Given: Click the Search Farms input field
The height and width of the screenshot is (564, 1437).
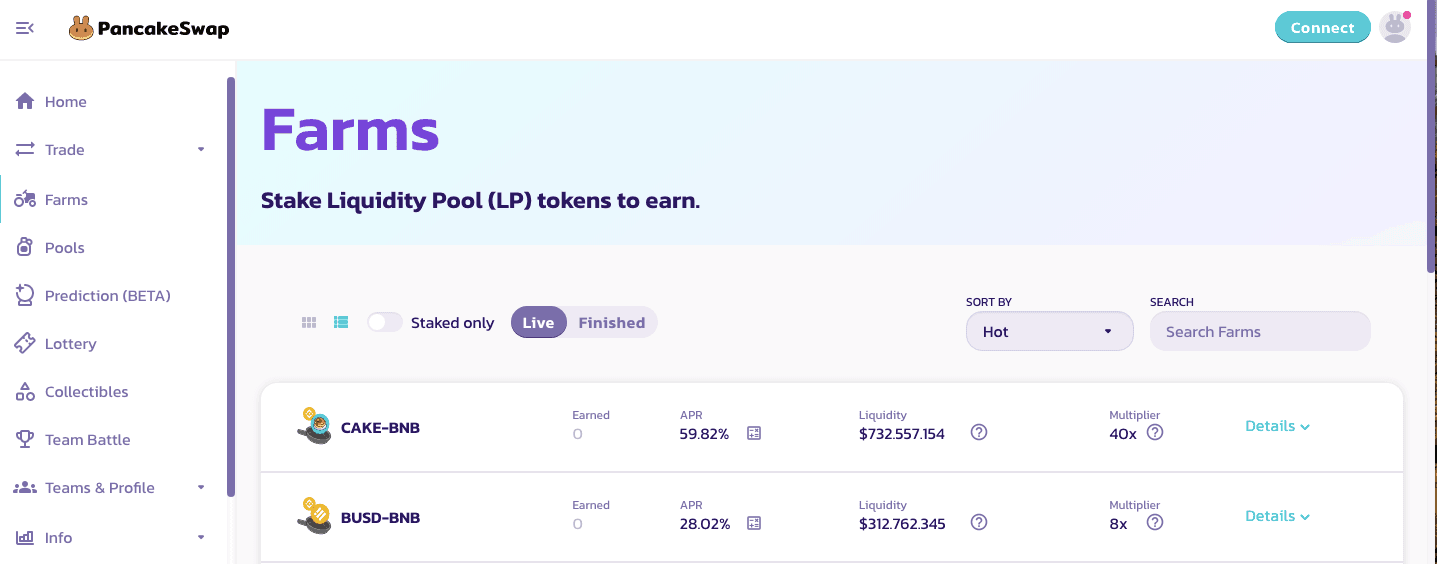Looking at the screenshot, I should click(1260, 331).
